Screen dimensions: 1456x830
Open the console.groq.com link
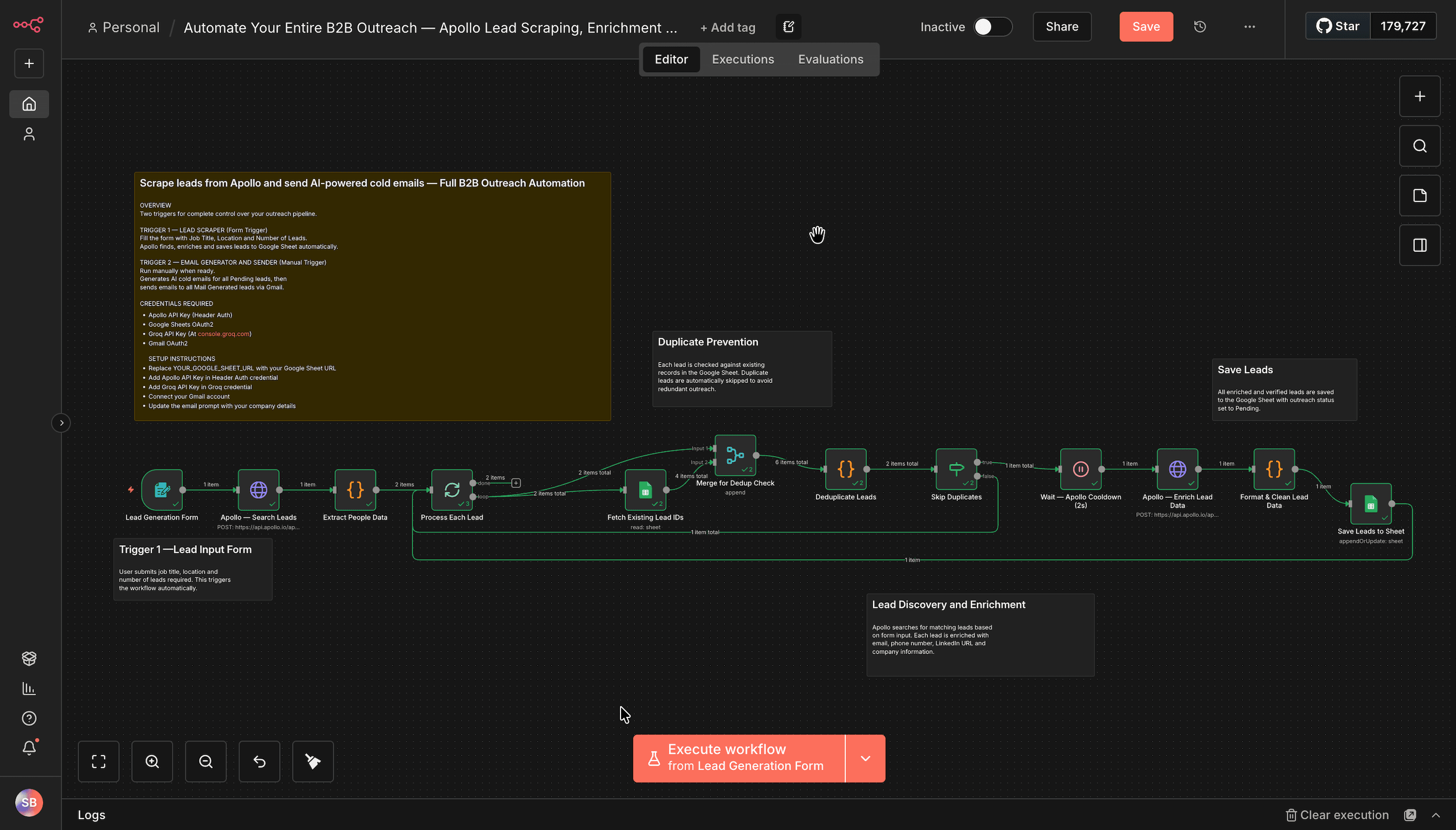[223, 334]
